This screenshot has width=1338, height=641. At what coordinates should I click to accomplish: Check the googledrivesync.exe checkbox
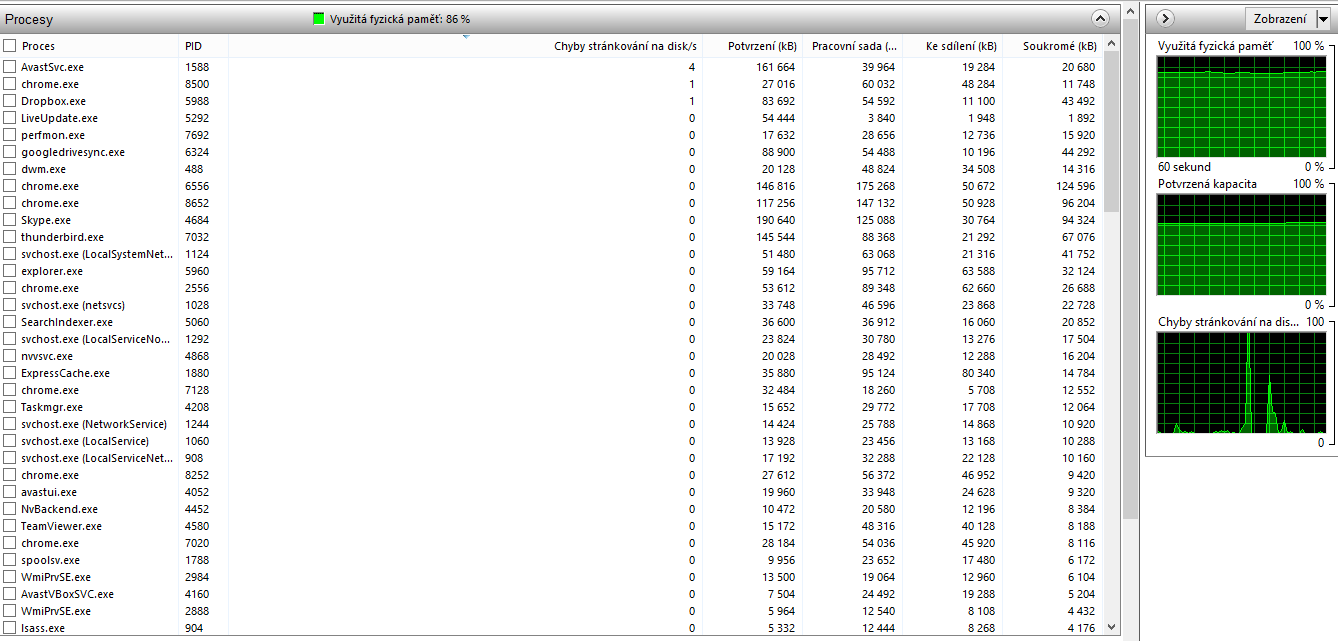pos(10,152)
